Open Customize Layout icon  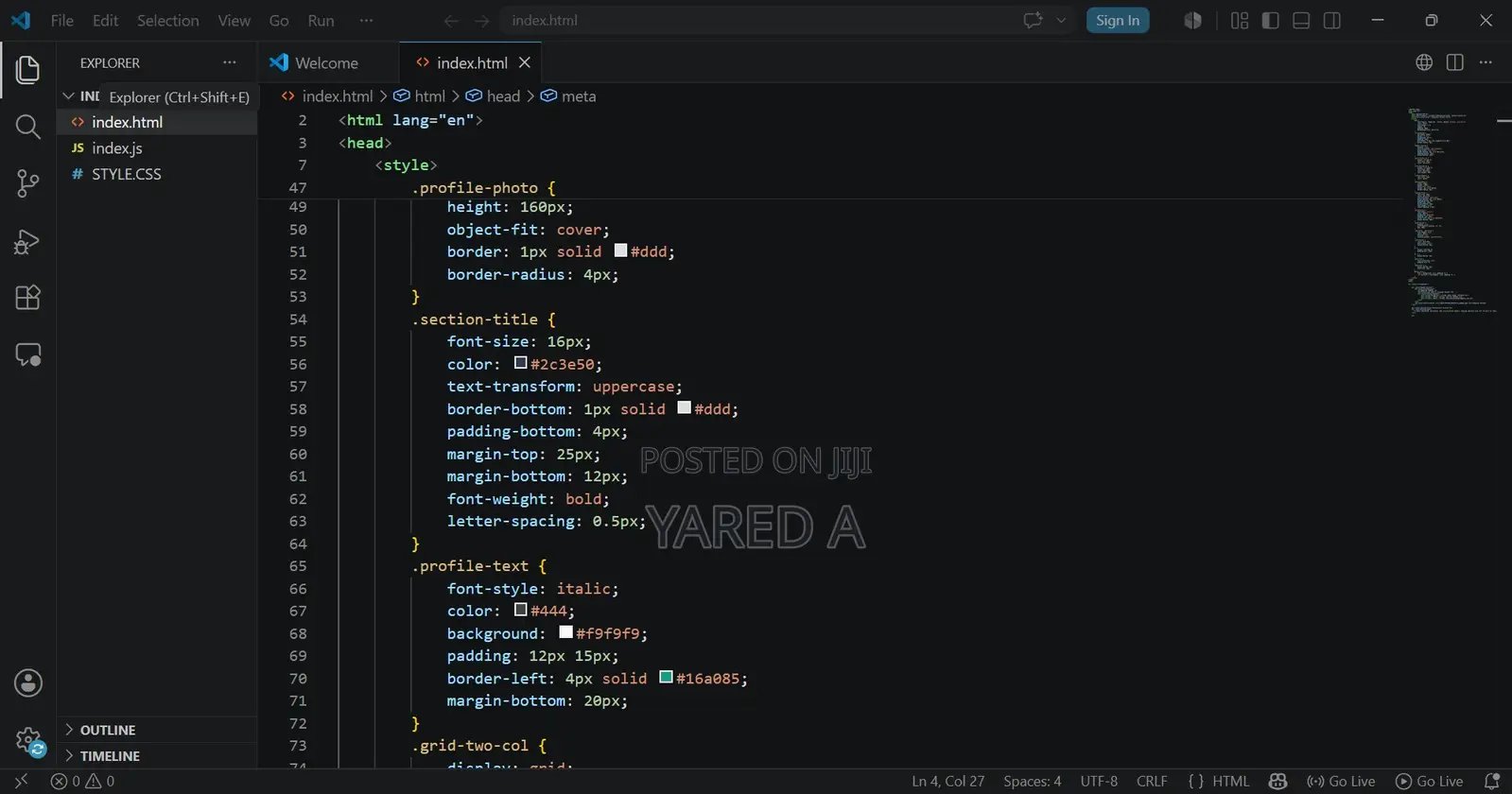tap(1240, 20)
